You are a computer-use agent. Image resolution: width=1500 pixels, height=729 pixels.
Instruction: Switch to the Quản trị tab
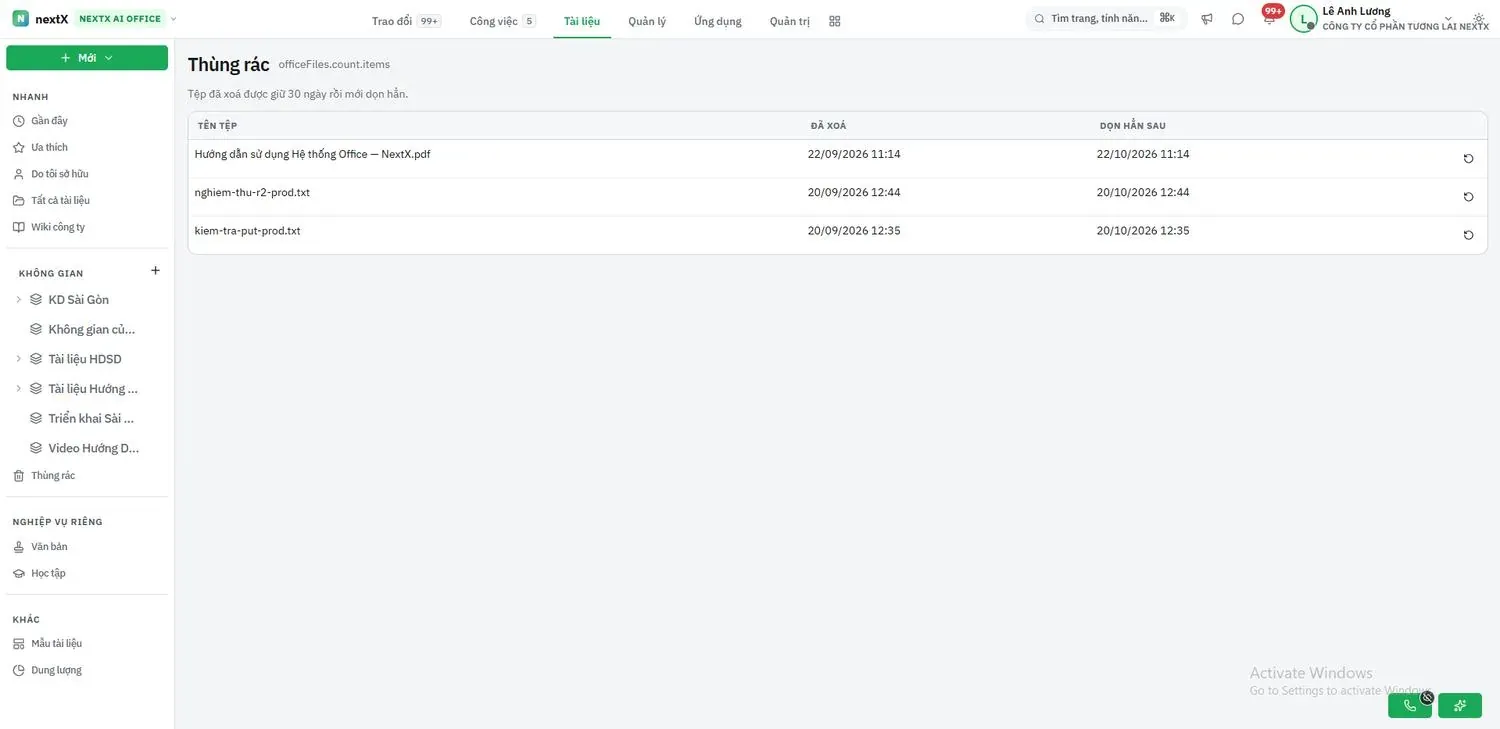tap(790, 21)
